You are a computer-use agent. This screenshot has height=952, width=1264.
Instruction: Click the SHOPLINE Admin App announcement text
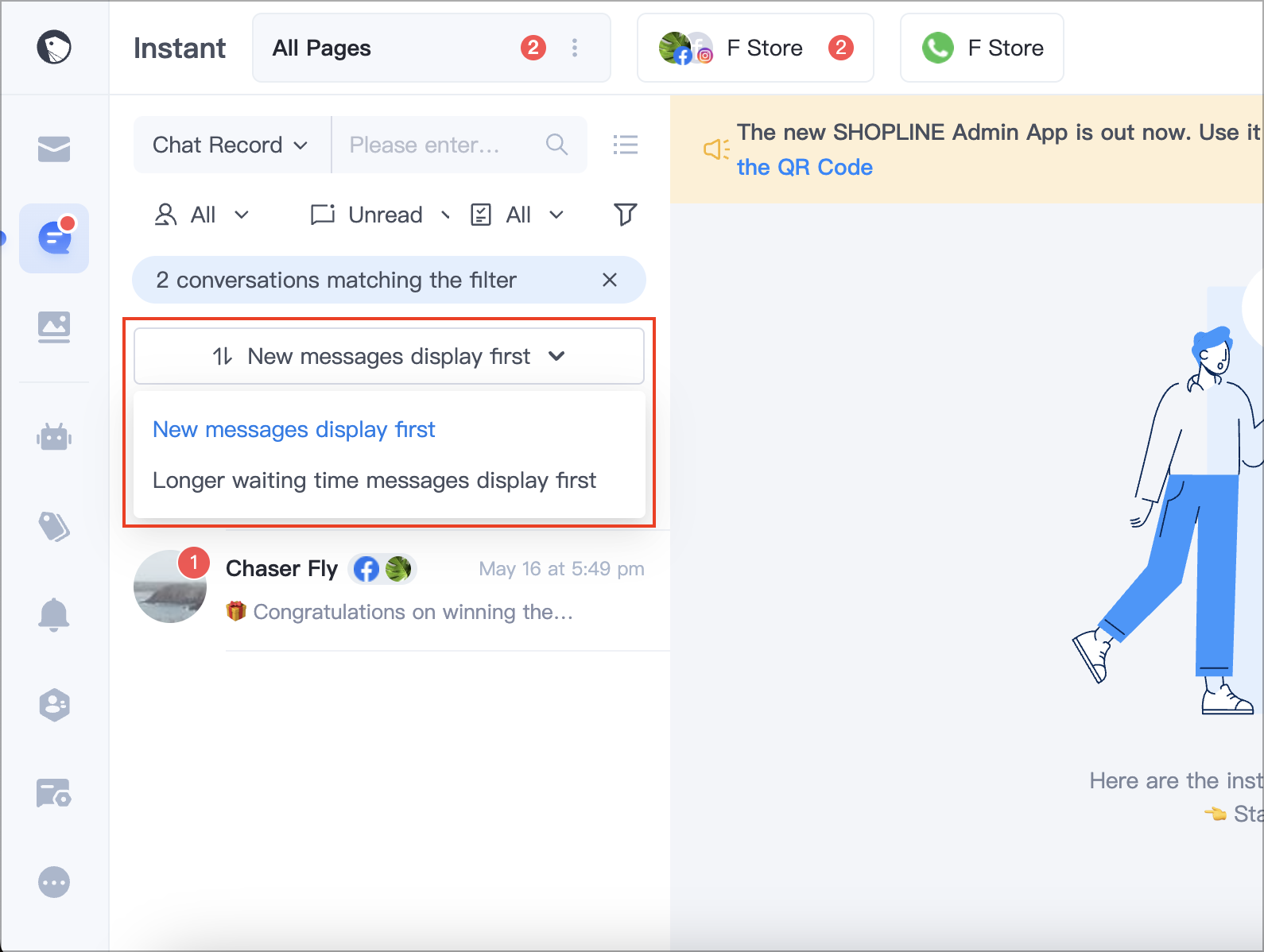coord(999,132)
